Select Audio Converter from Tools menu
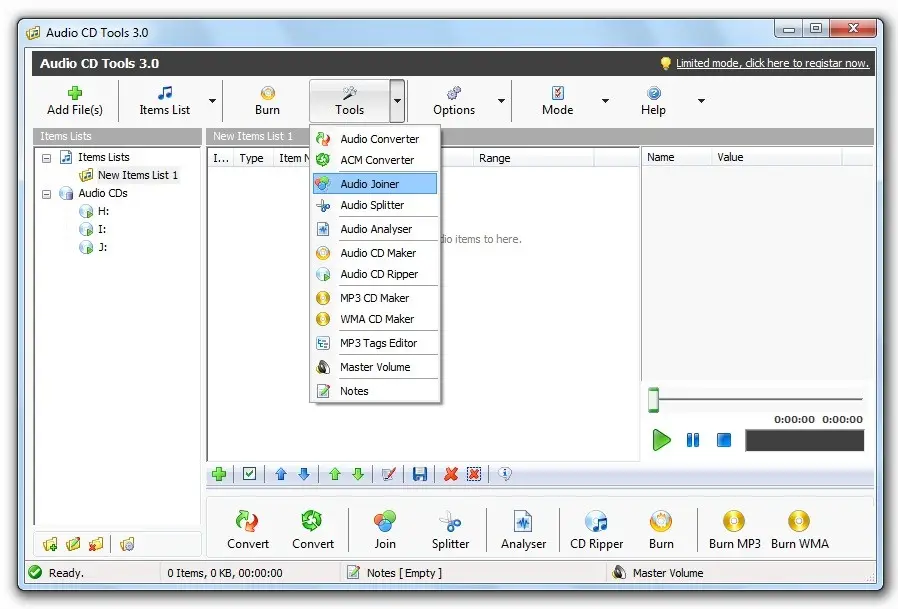The image size is (898, 609). click(x=375, y=139)
